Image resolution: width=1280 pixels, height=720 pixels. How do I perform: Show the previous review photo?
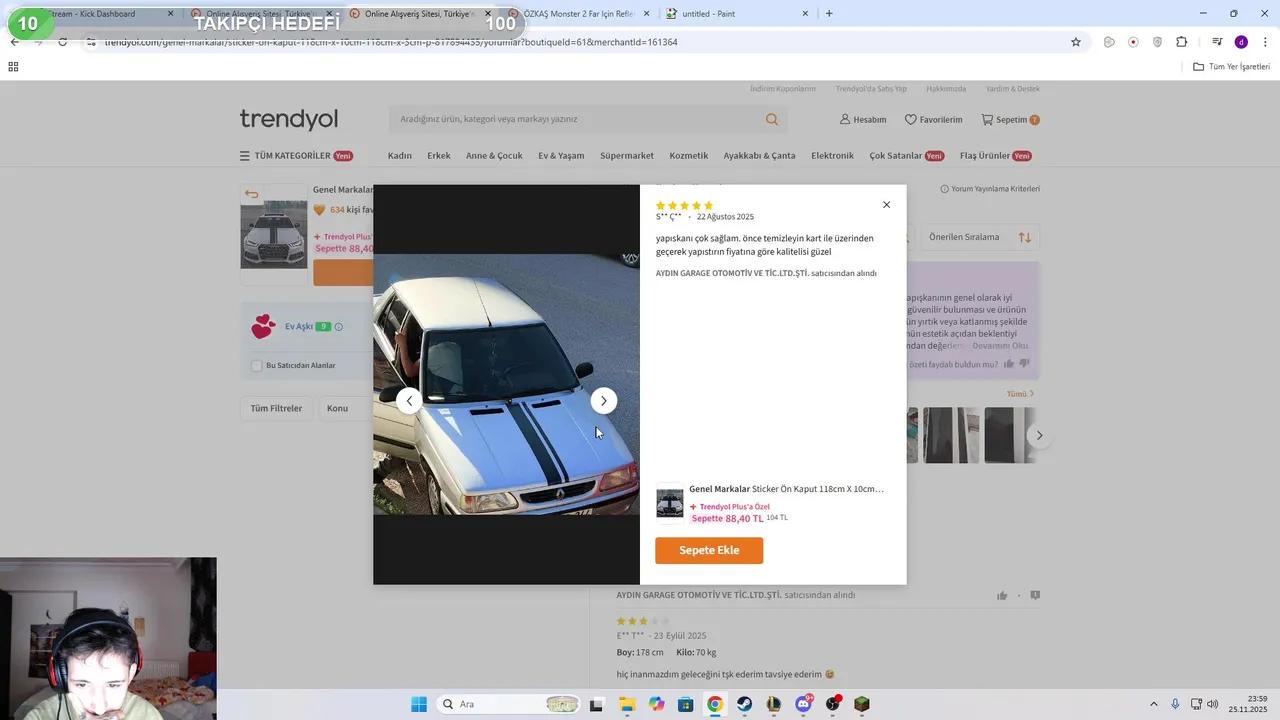(x=409, y=401)
